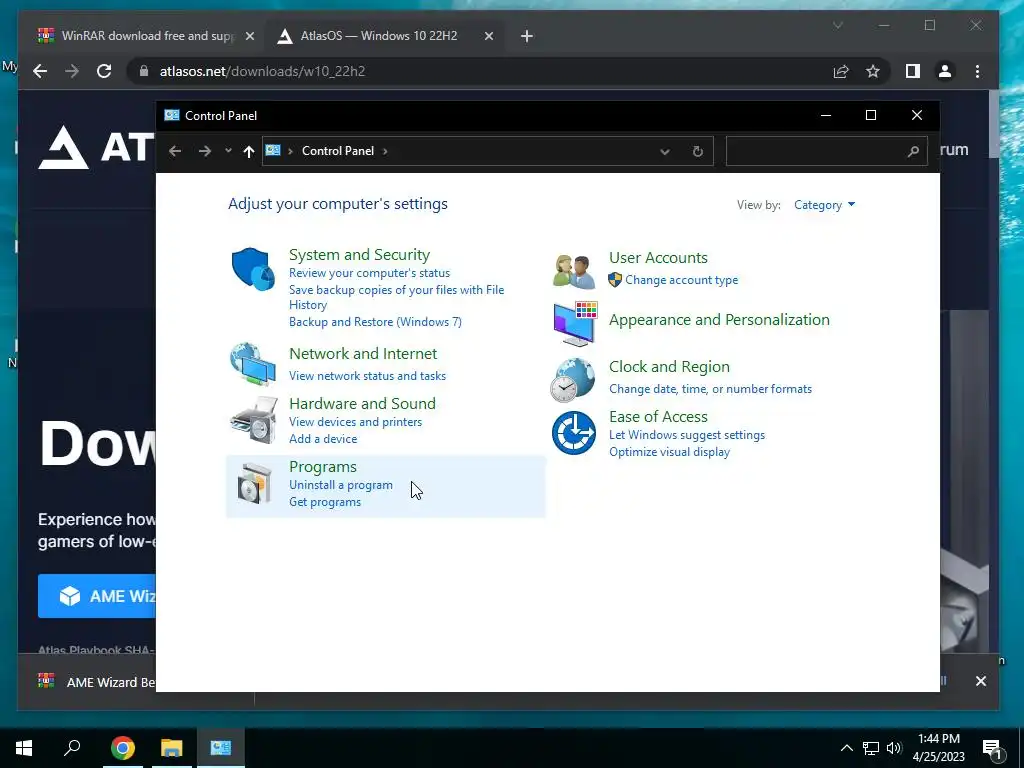Click Uninstall a program link

[341, 485]
